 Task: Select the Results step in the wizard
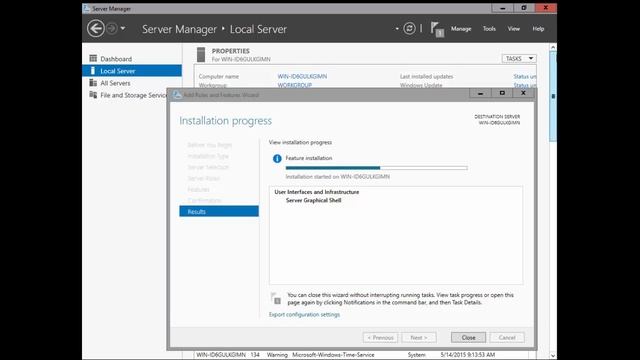[219, 211]
